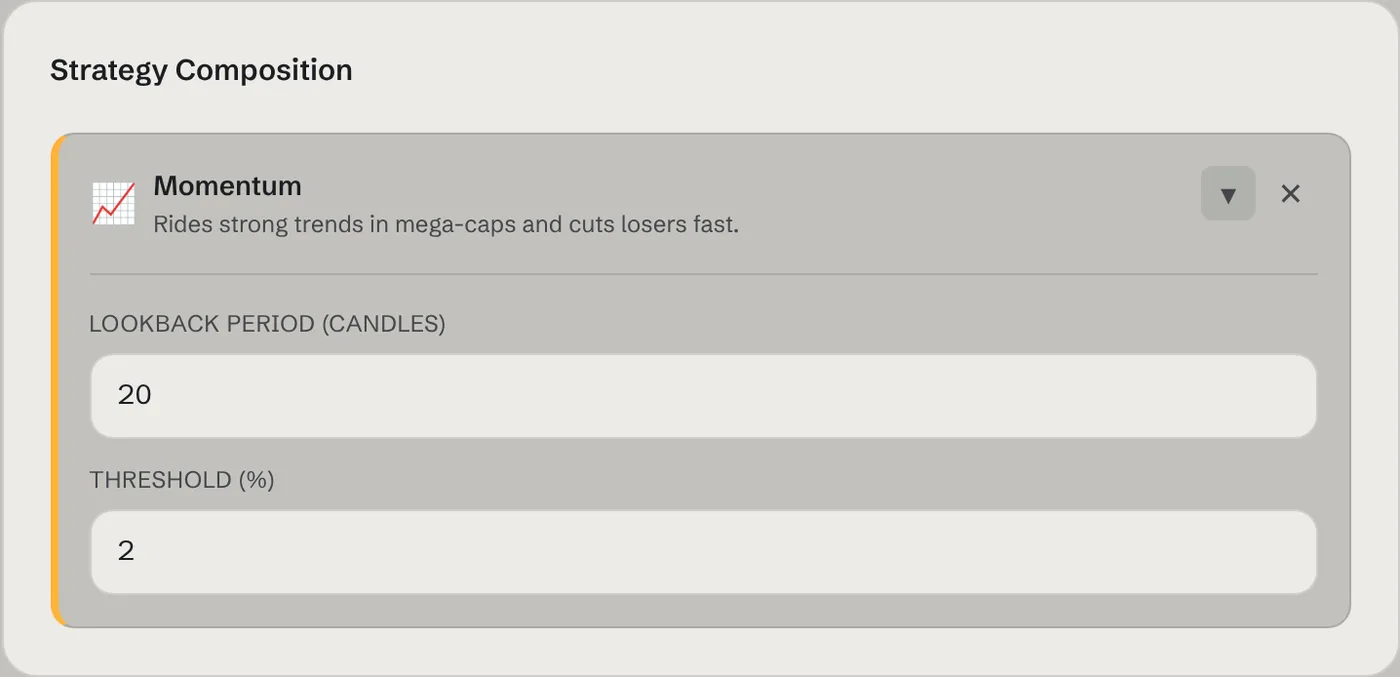1400x677 pixels.
Task: Click the LOOKBACK PERIOD (CANDLES) label
Action: (267, 324)
